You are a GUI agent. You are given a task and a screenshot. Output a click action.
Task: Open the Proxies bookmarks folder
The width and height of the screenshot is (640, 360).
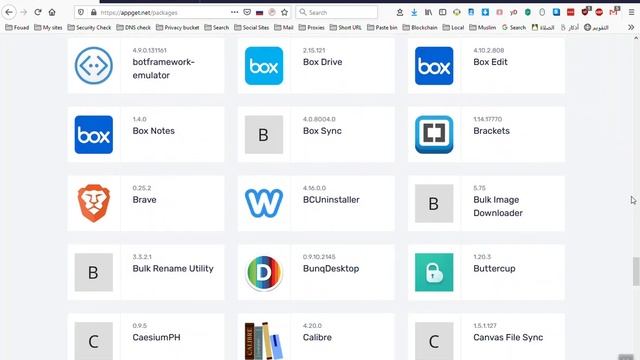311,27
